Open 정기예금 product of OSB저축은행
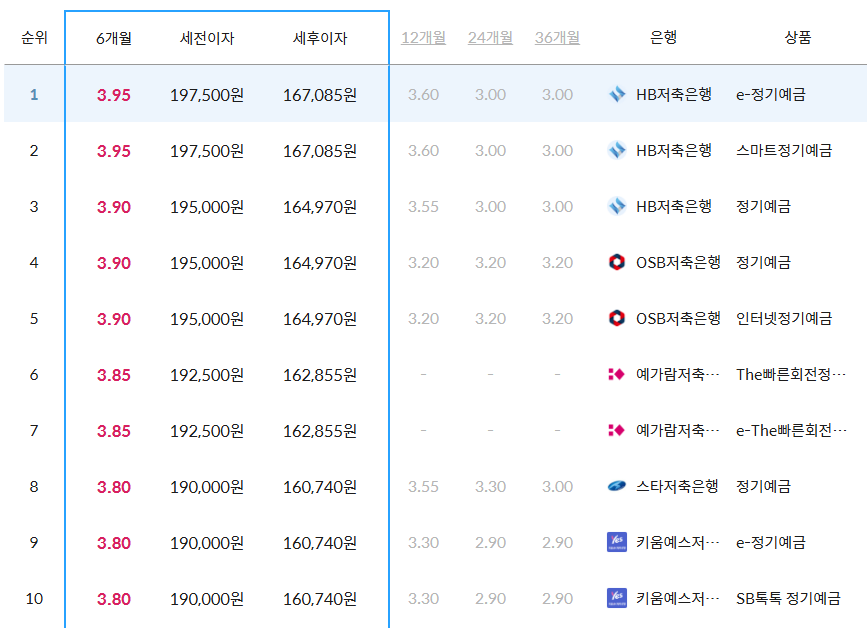 (x=763, y=262)
